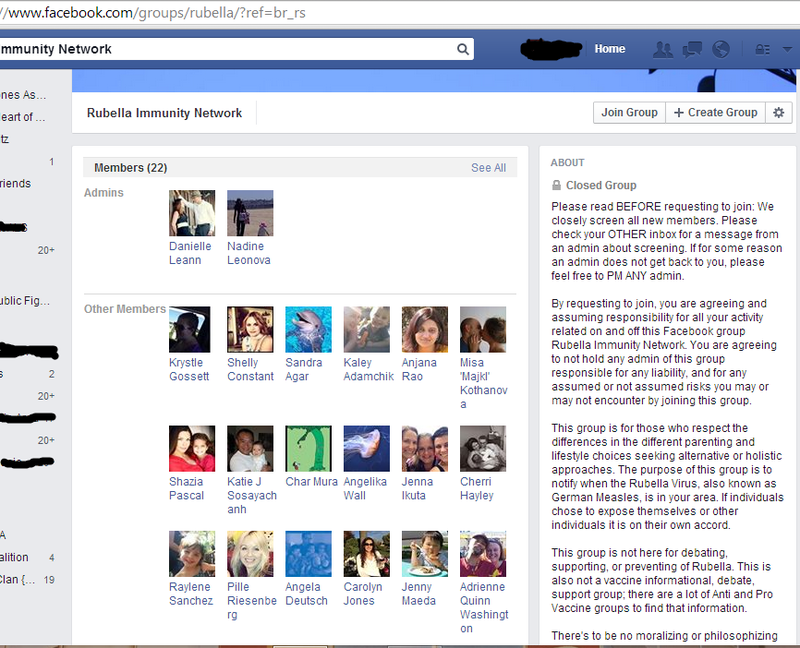Open the messages icon in the top bar
Image resolution: width=800 pixels, height=648 pixels.
tap(692, 49)
